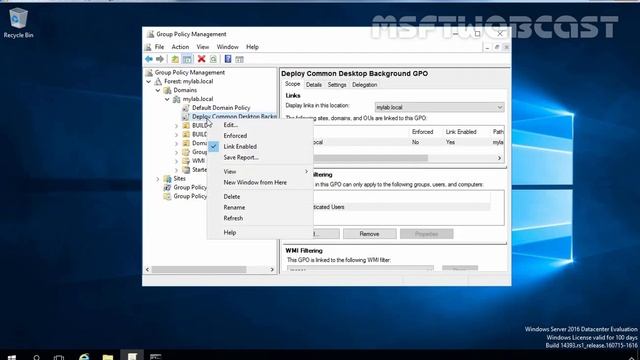
Task: Click tree pane scrollbar right arrow
Action: pos(272,269)
